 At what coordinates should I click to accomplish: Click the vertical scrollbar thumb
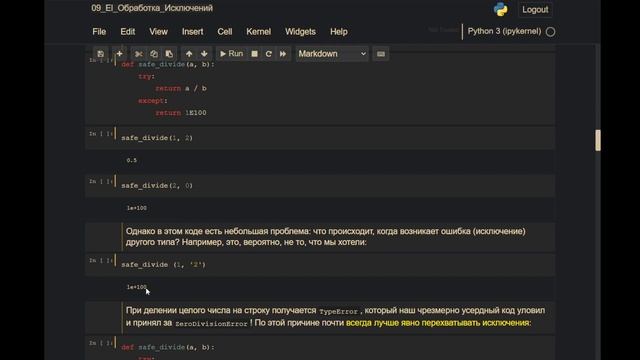(x=598, y=140)
